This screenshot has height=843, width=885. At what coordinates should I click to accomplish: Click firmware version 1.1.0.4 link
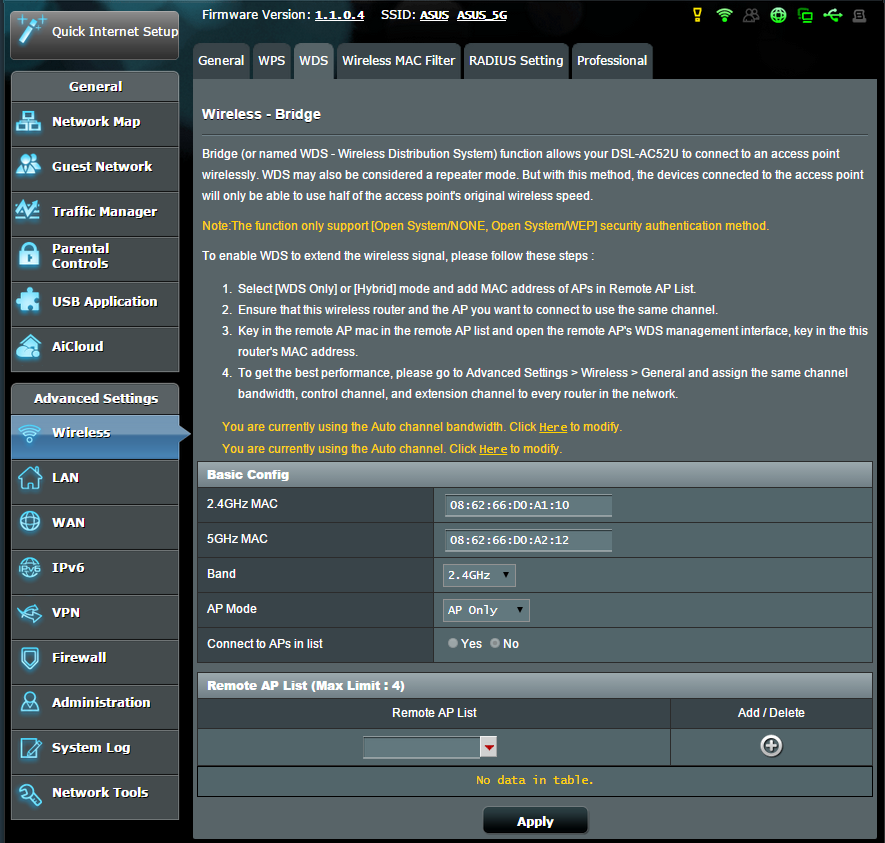coord(339,15)
